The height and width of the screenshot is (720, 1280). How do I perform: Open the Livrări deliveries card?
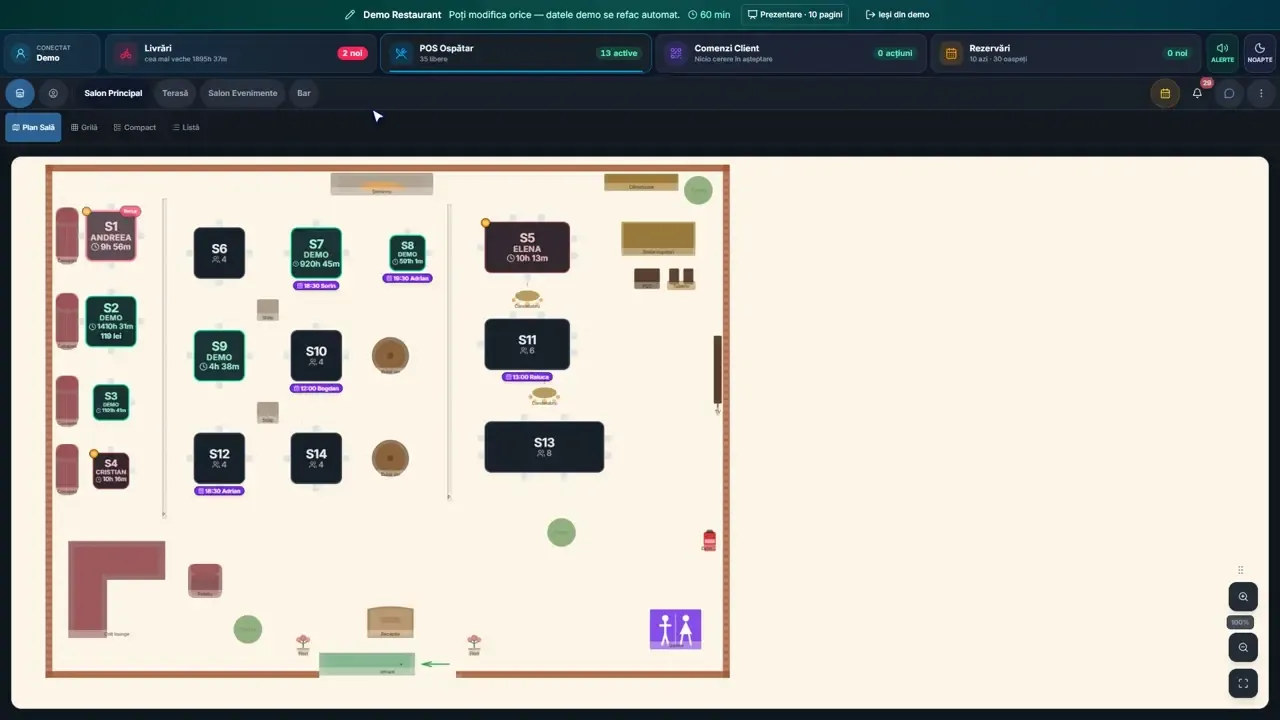(x=241, y=53)
